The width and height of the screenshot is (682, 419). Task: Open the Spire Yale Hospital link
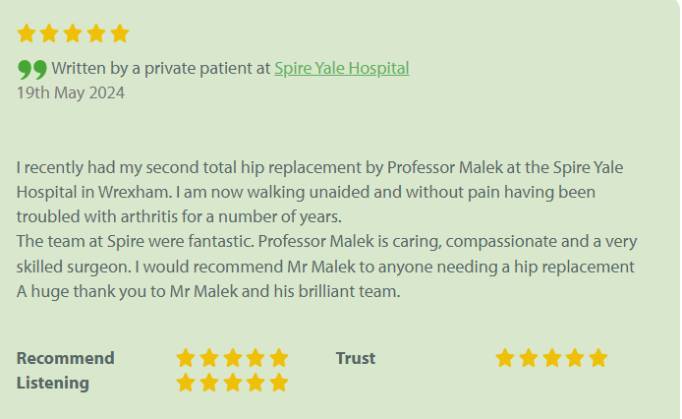click(341, 68)
